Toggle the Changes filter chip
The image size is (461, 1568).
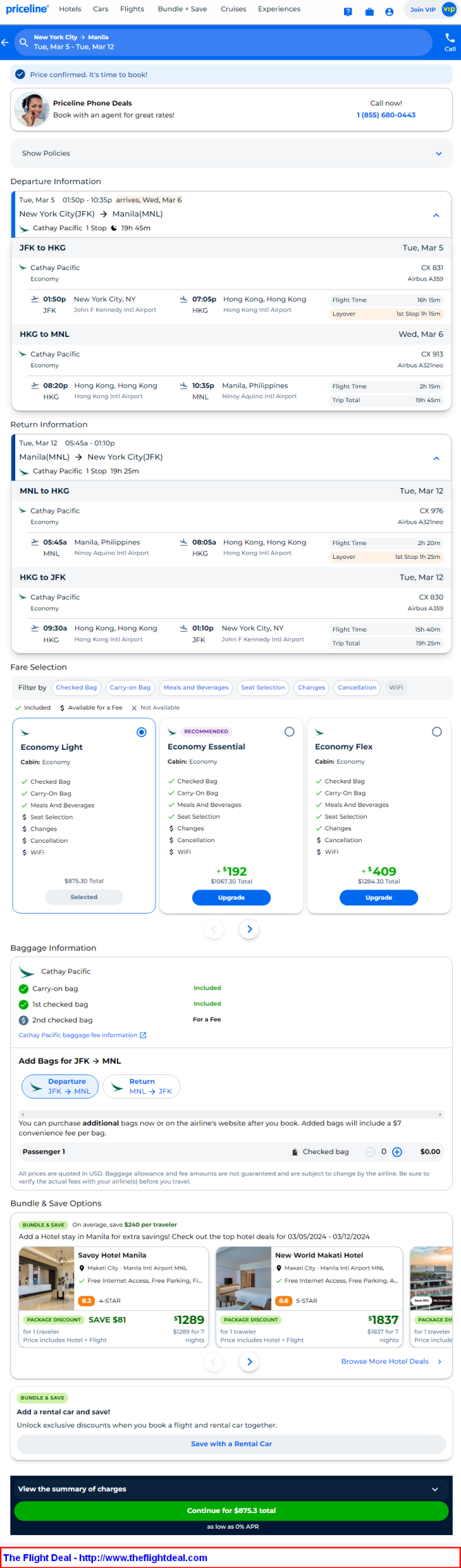[x=312, y=687]
